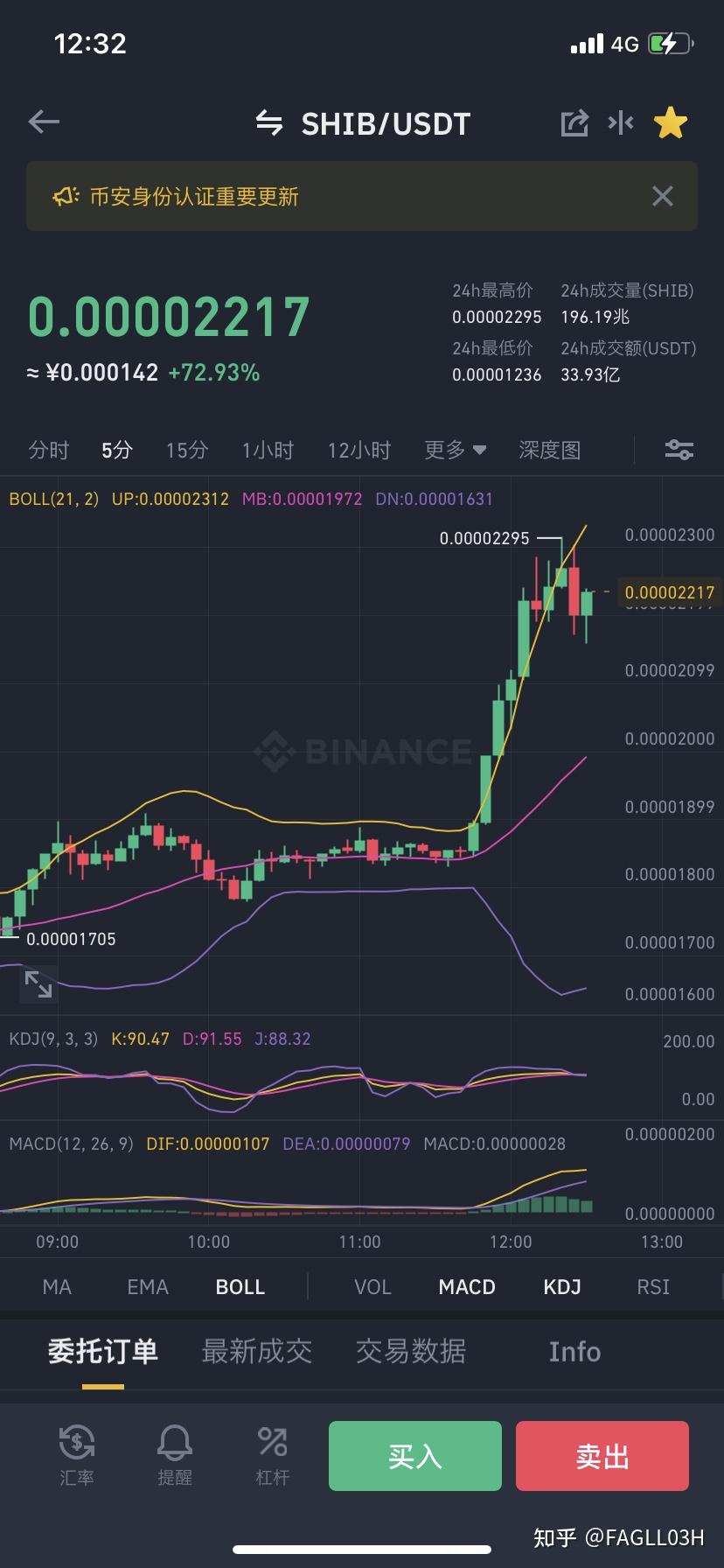This screenshot has width=724, height=1568.
Task: Open the 交易数据 tab
Action: 411,1351
